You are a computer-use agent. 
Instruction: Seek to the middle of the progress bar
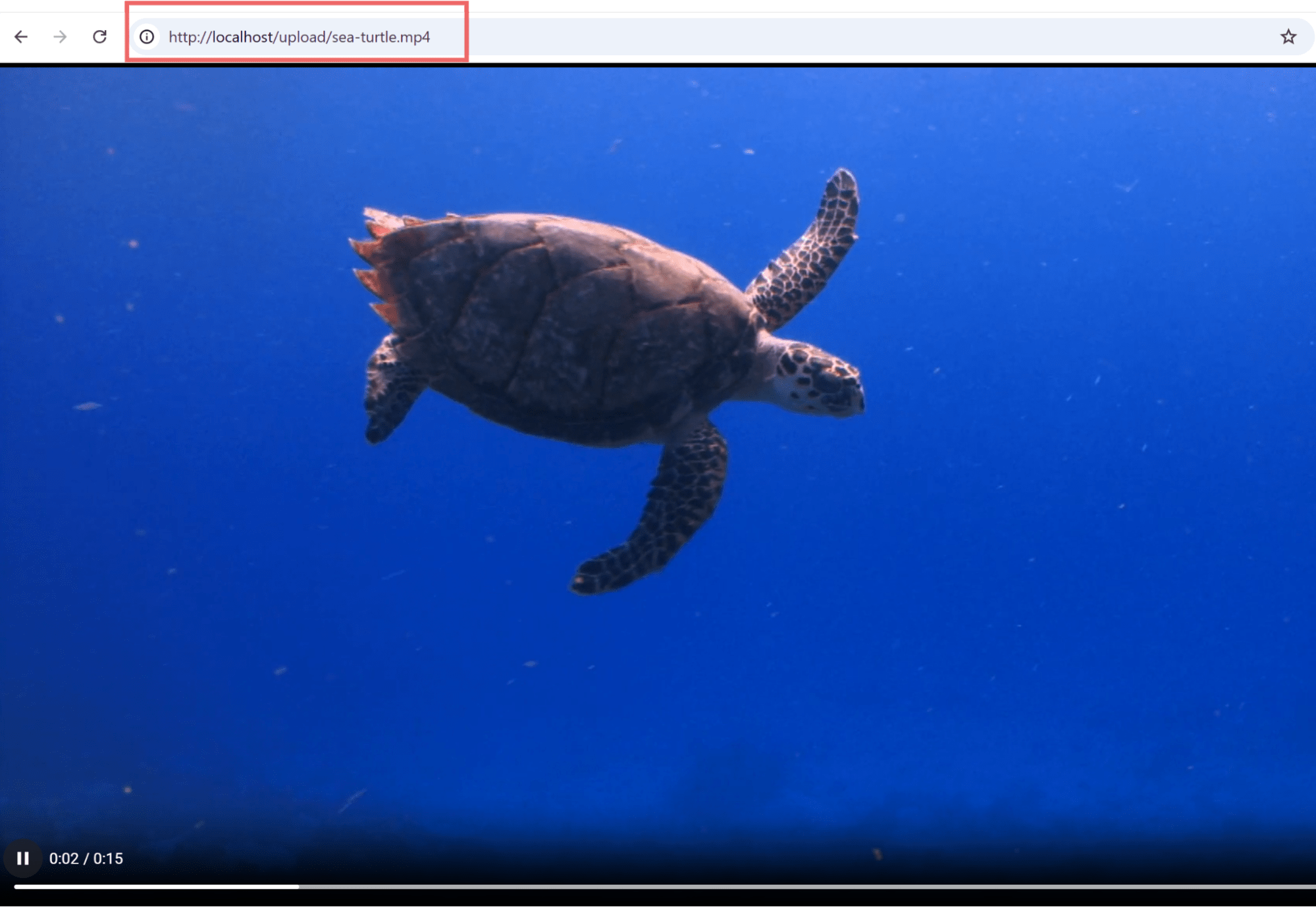pos(665,887)
